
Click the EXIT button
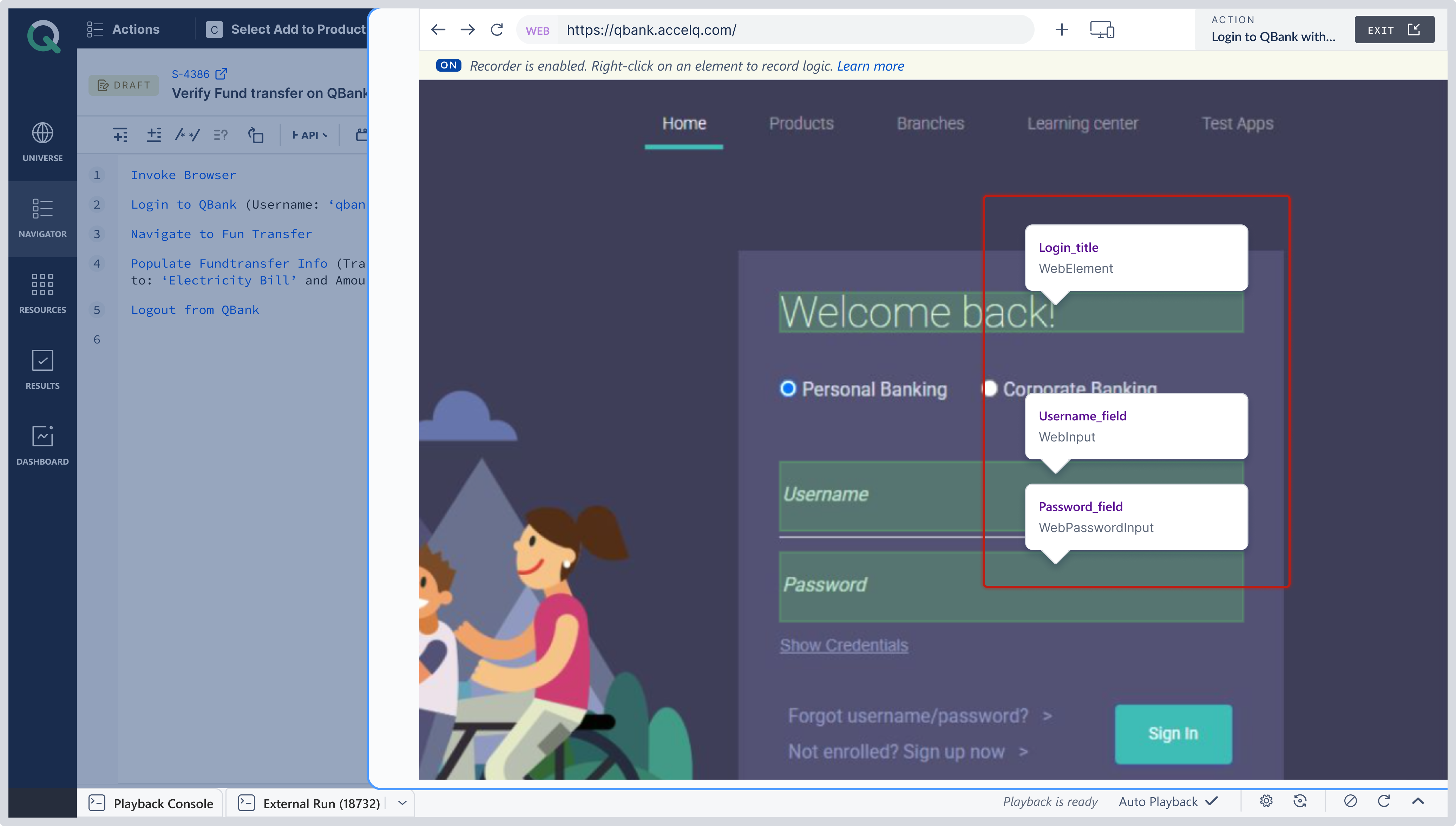click(x=1394, y=29)
